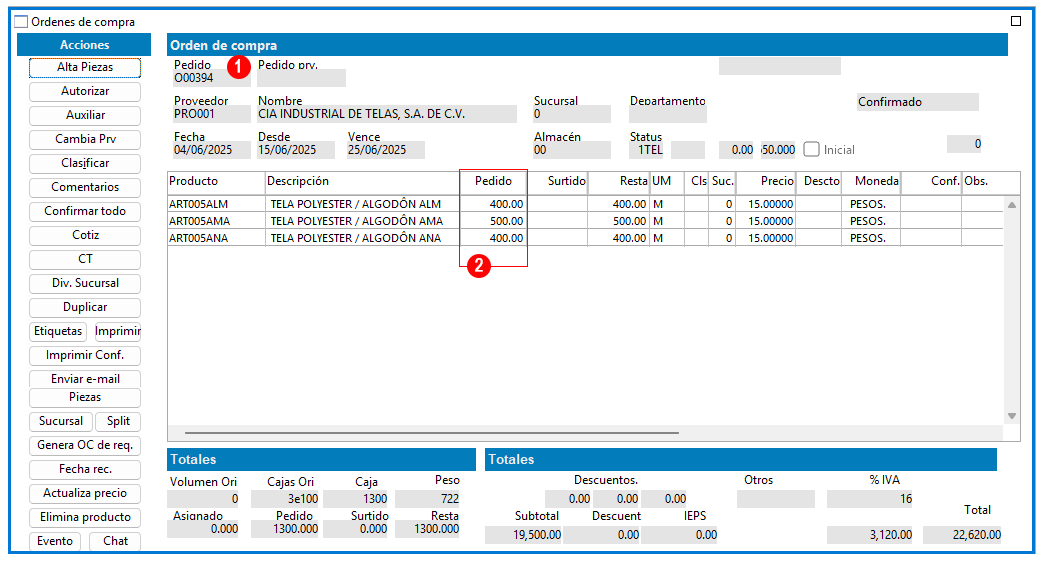Click the CT button

84,259
